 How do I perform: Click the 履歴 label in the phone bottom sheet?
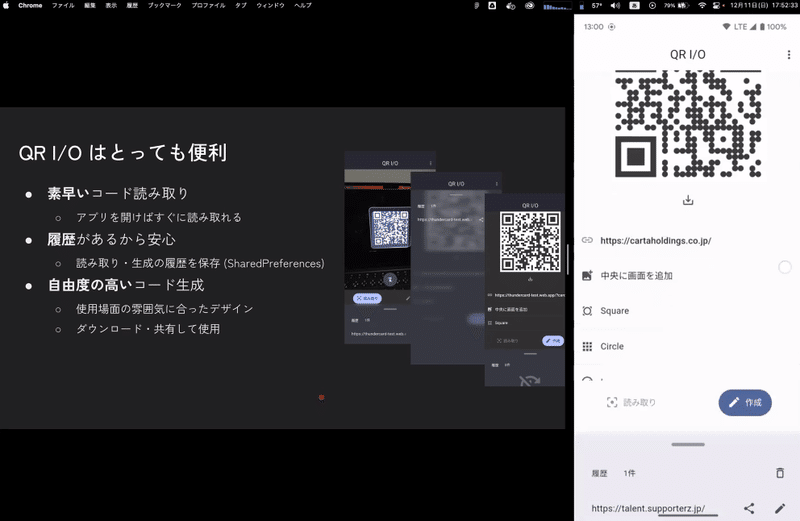point(599,473)
